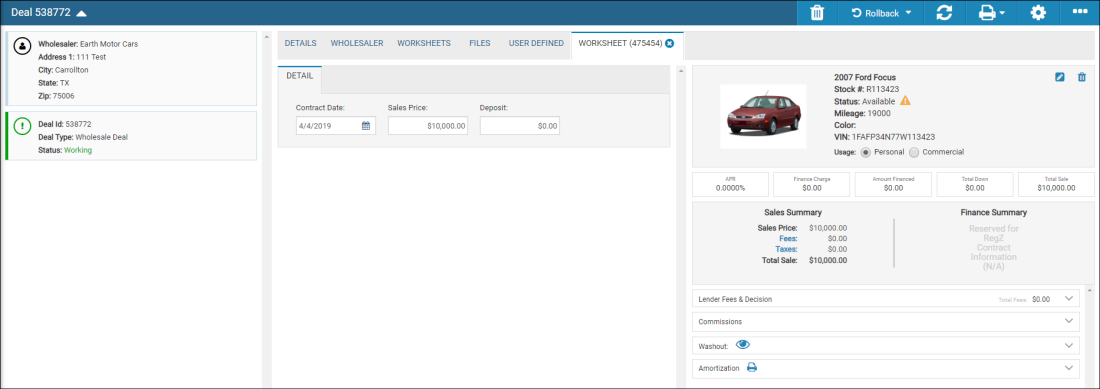The image size is (1100, 389).
Task: Click the Sales Price input field
Action: pos(428,126)
